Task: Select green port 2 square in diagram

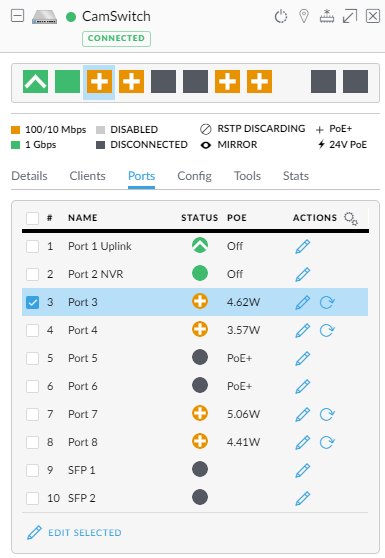Action: (x=67, y=81)
